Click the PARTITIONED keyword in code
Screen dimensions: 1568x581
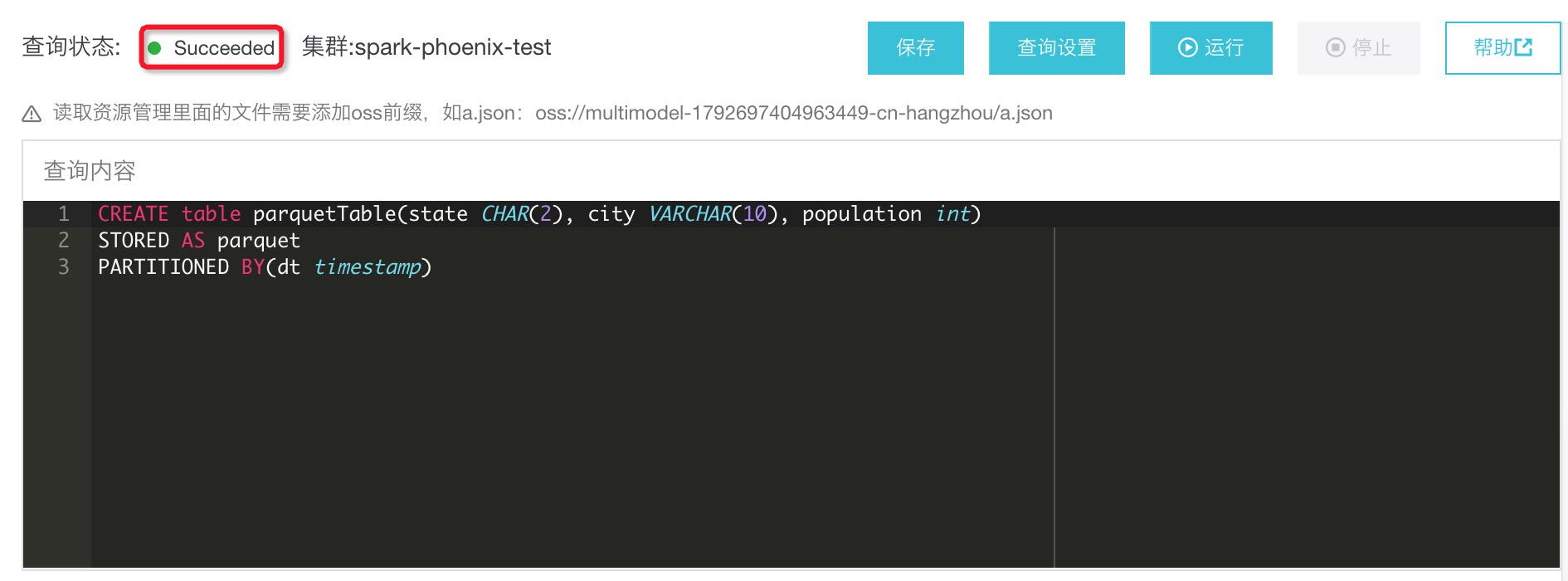163,267
